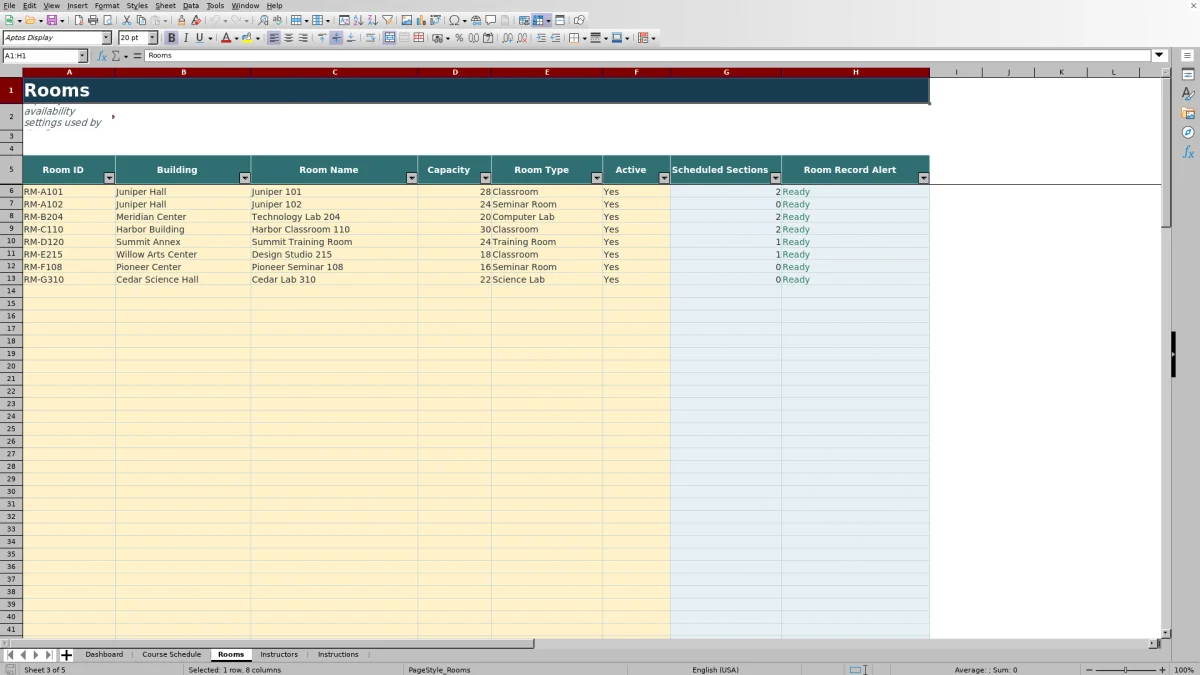Open the Data menu

(x=190, y=6)
